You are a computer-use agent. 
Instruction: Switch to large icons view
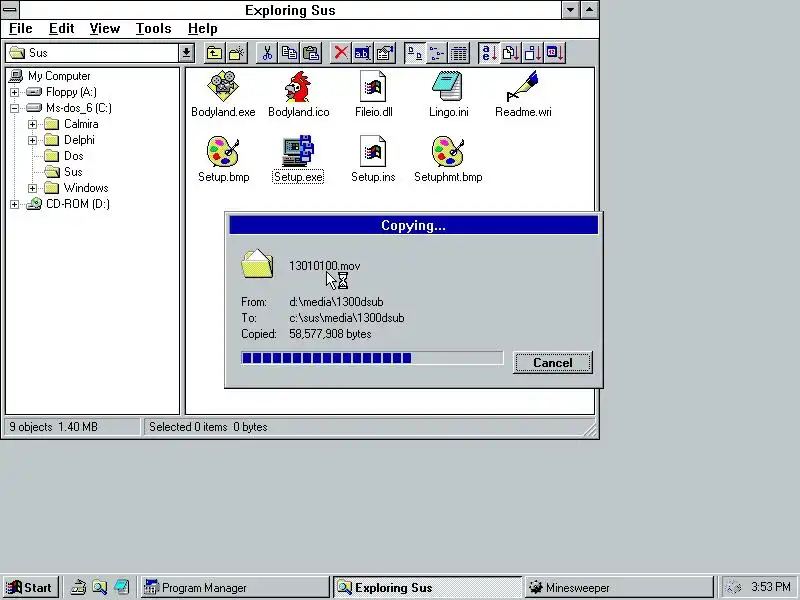click(x=415, y=53)
